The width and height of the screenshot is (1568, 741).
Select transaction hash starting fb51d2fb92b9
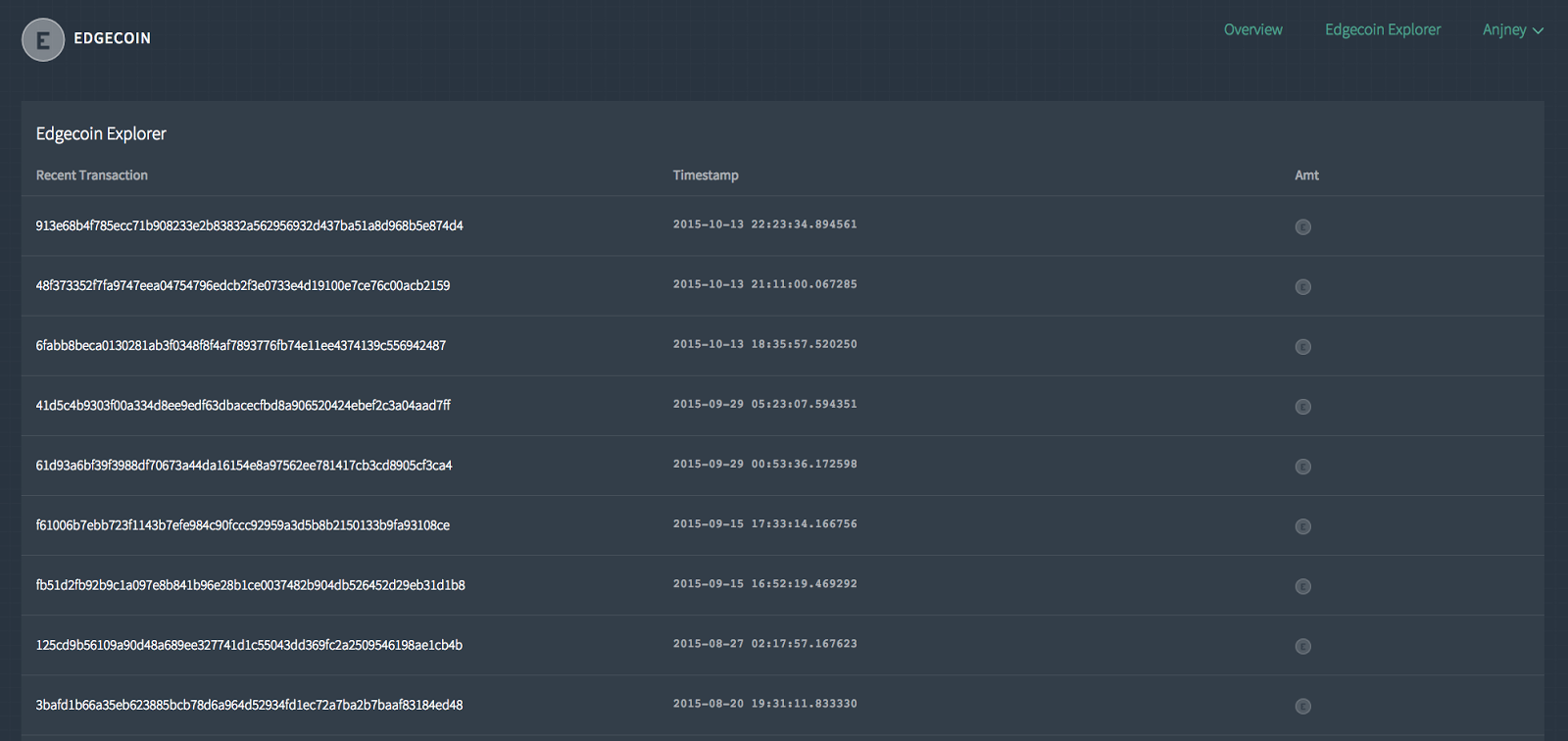(250, 584)
